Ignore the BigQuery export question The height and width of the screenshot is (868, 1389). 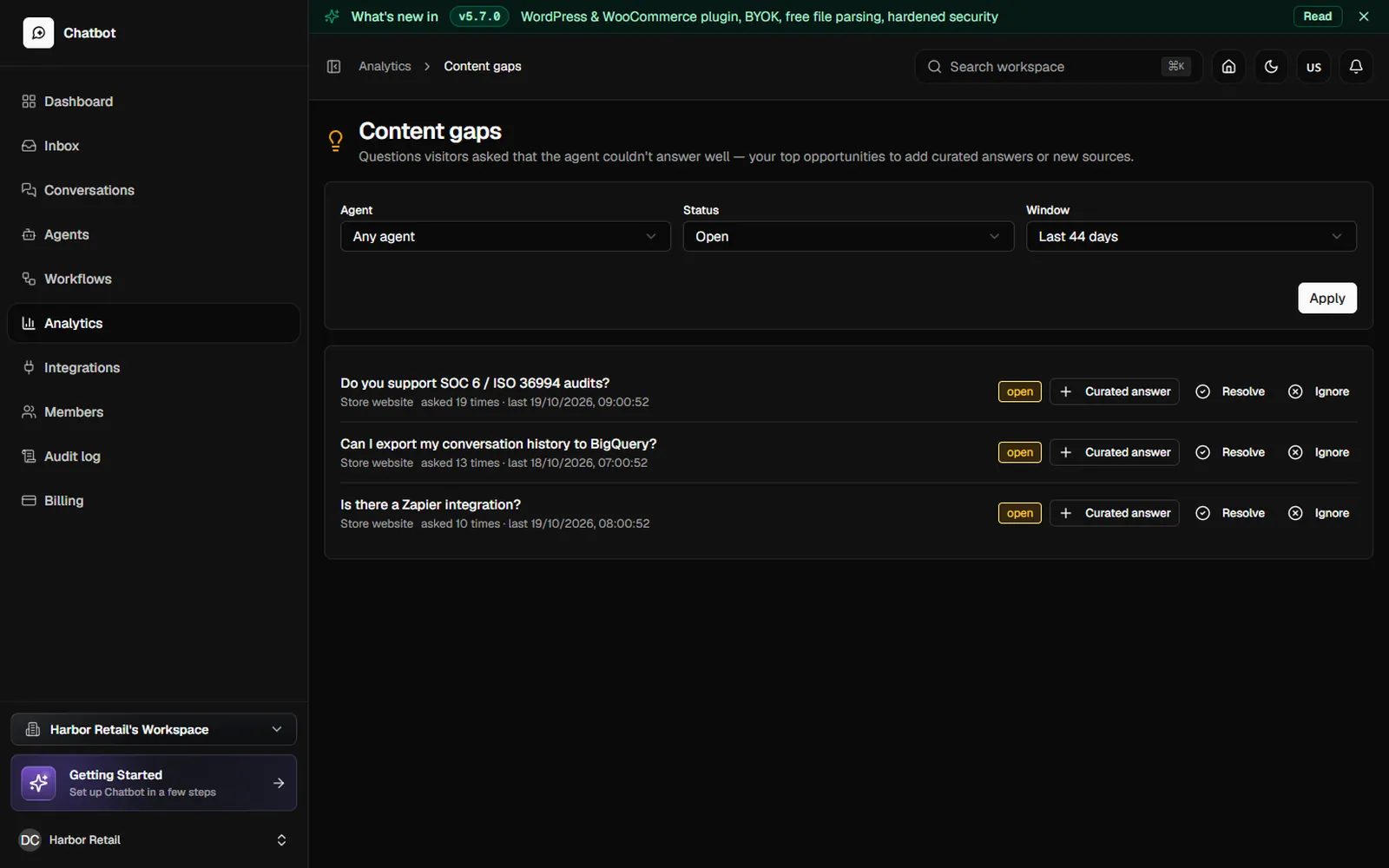[1319, 452]
